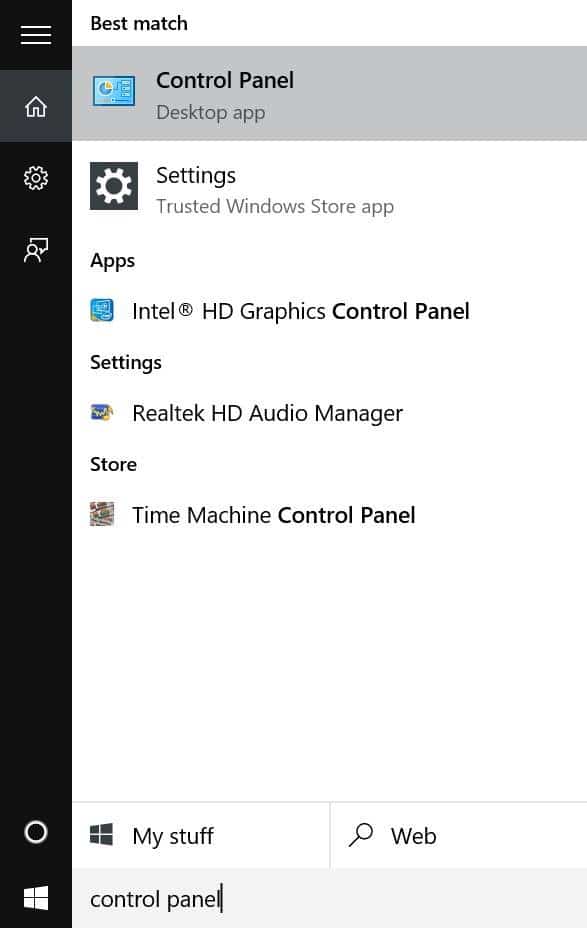Click the Home icon in the left sidebar

[x=36, y=106]
